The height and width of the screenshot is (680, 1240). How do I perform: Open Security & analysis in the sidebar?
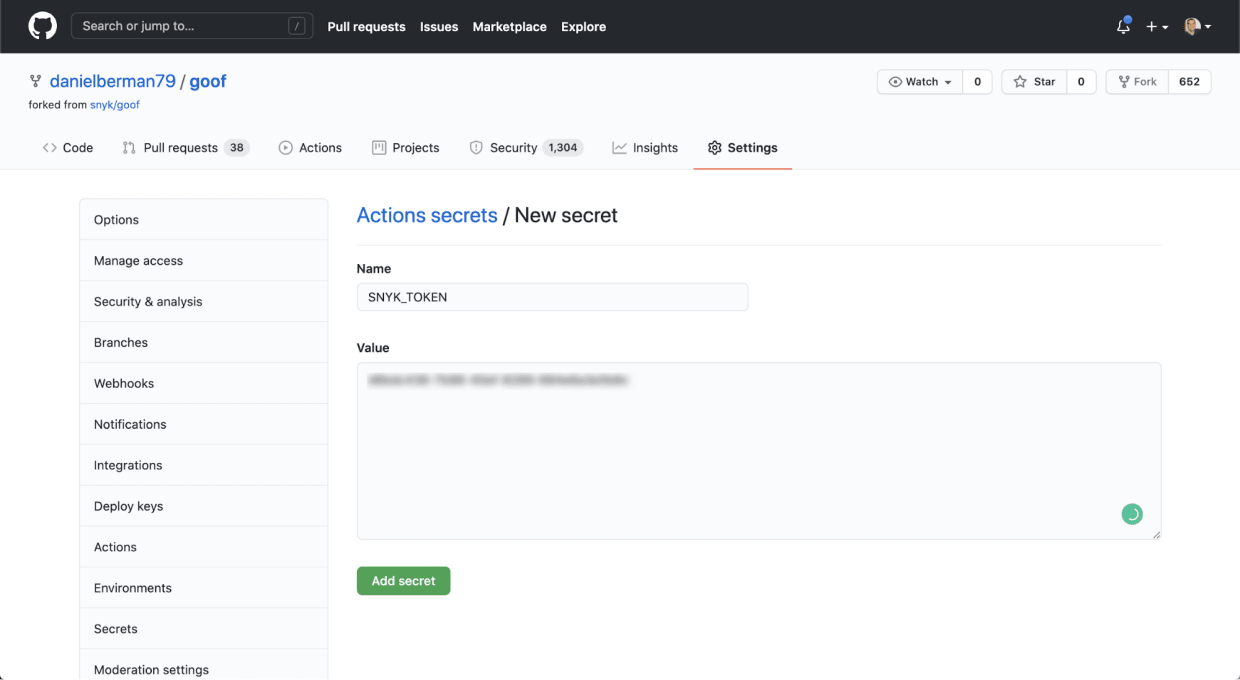[204, 301]
